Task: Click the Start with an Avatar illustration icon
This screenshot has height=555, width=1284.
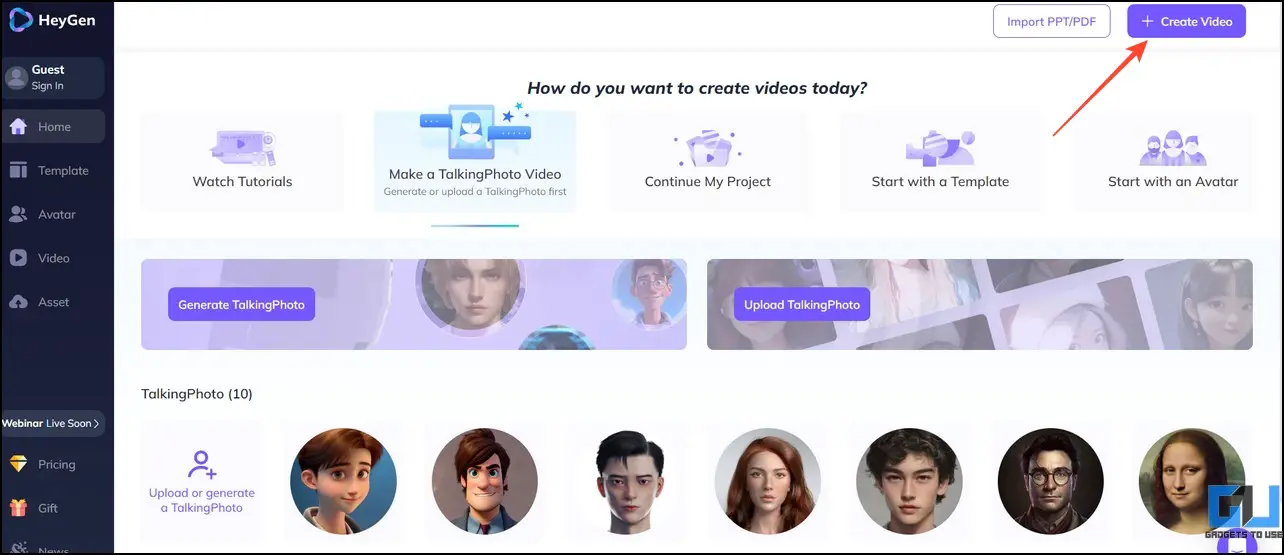Action: coord(1173,148)
